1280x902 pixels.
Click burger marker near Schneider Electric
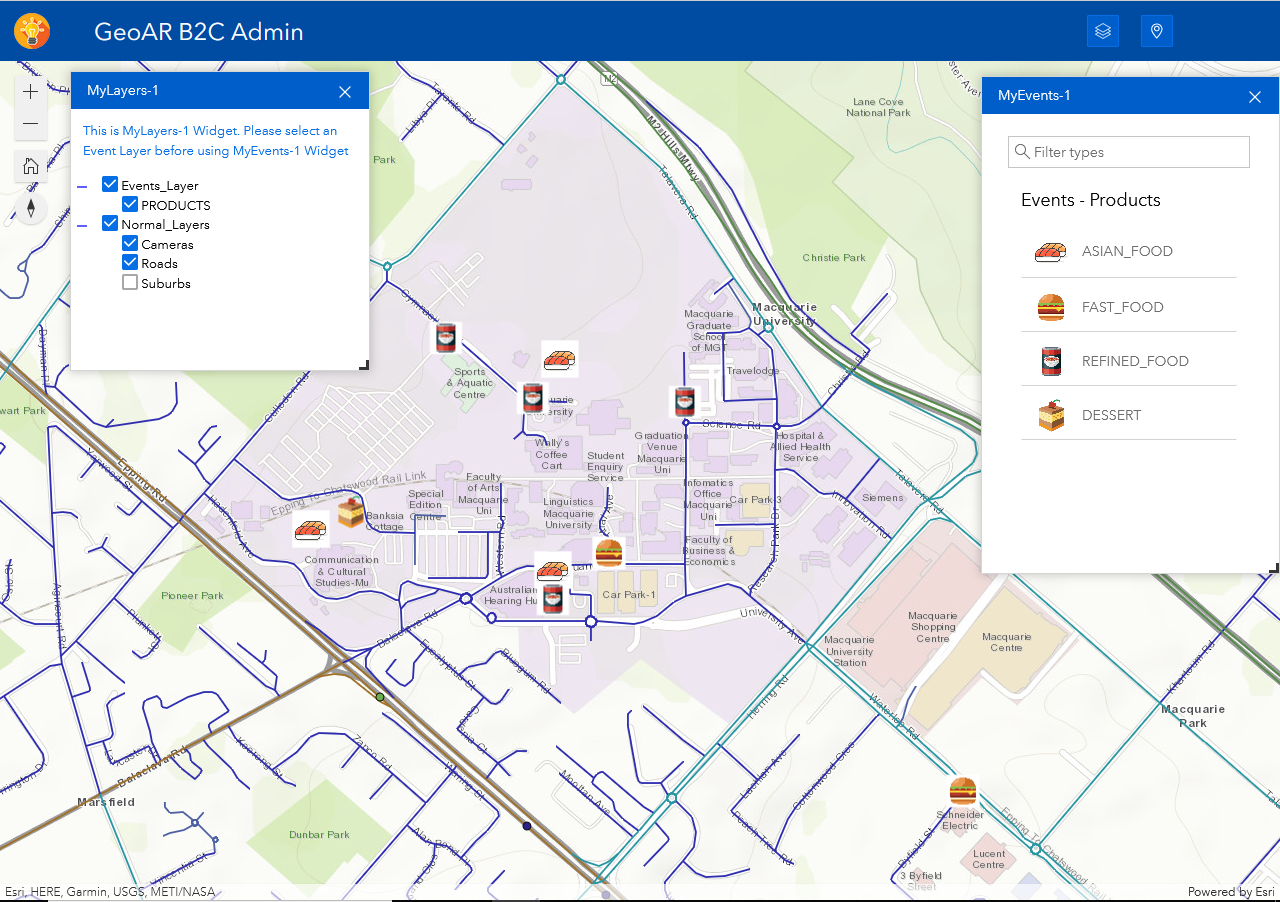962,791
